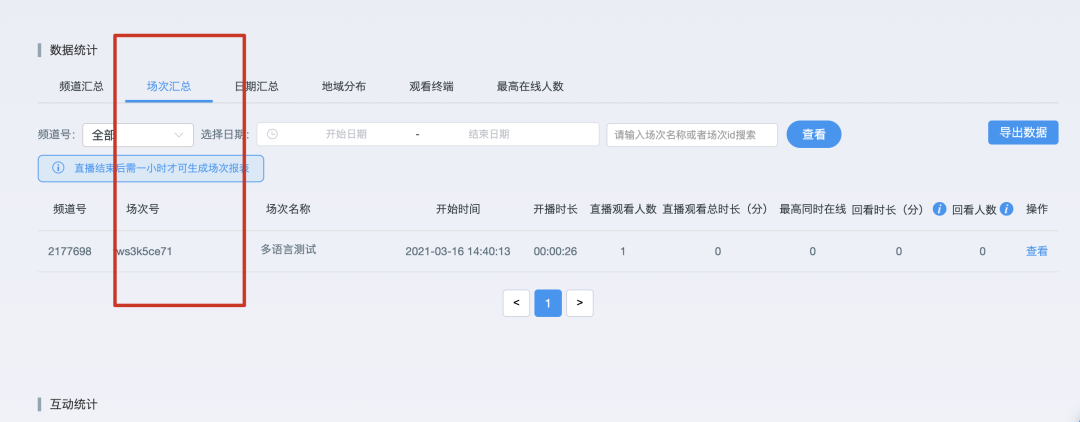Go to previous page arrow
Image resolution: width=1080 pixels, height=422 pixels.
(x=516, y=303)
